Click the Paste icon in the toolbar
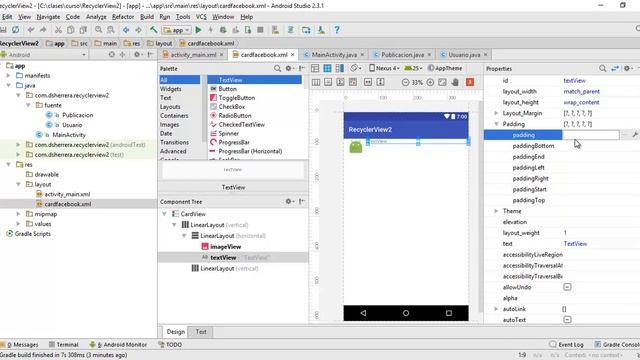 (83, 30)
